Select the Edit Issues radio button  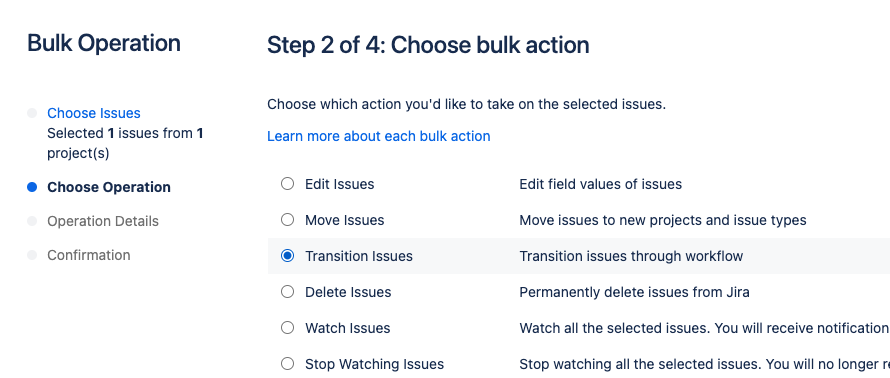click(288, 184)
